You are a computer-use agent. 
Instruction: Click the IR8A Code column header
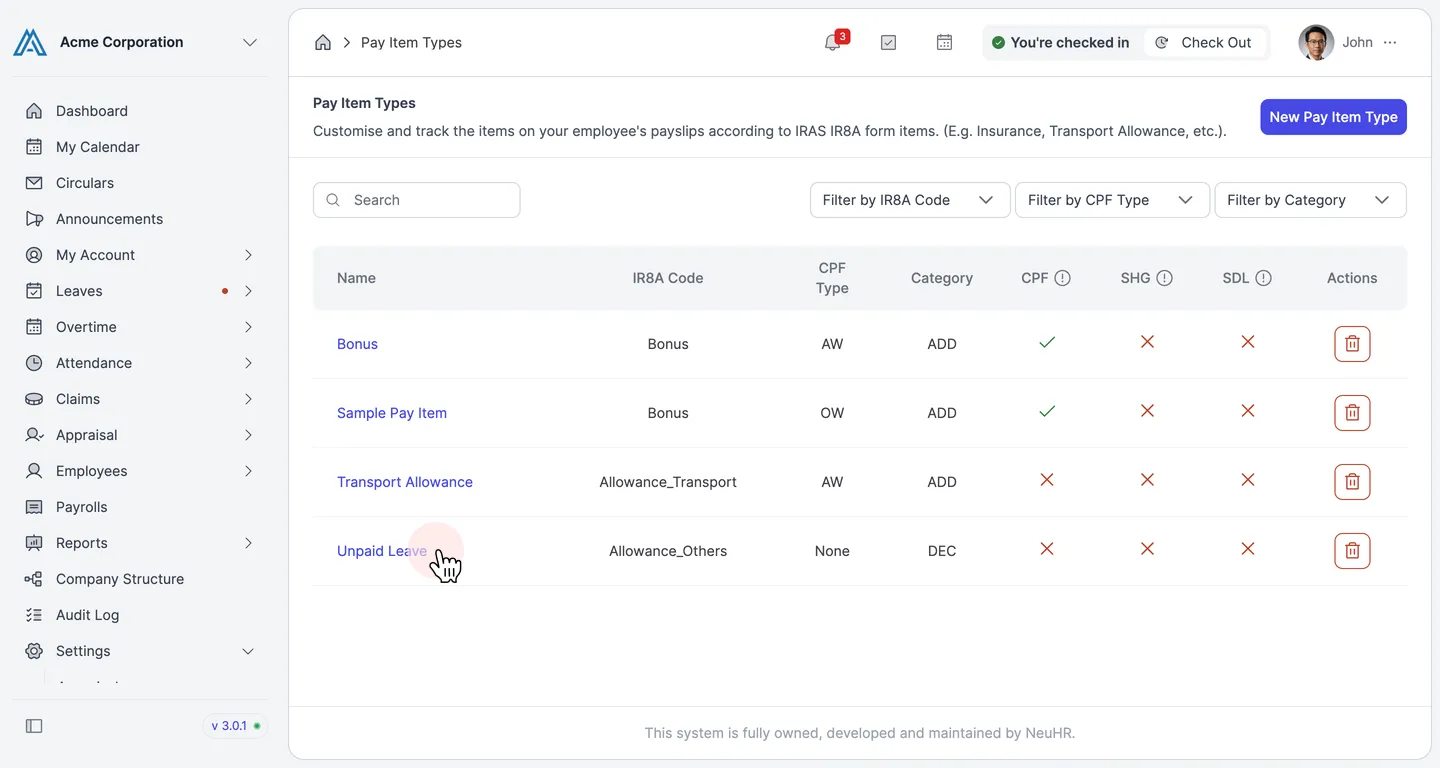coord(668,278)
